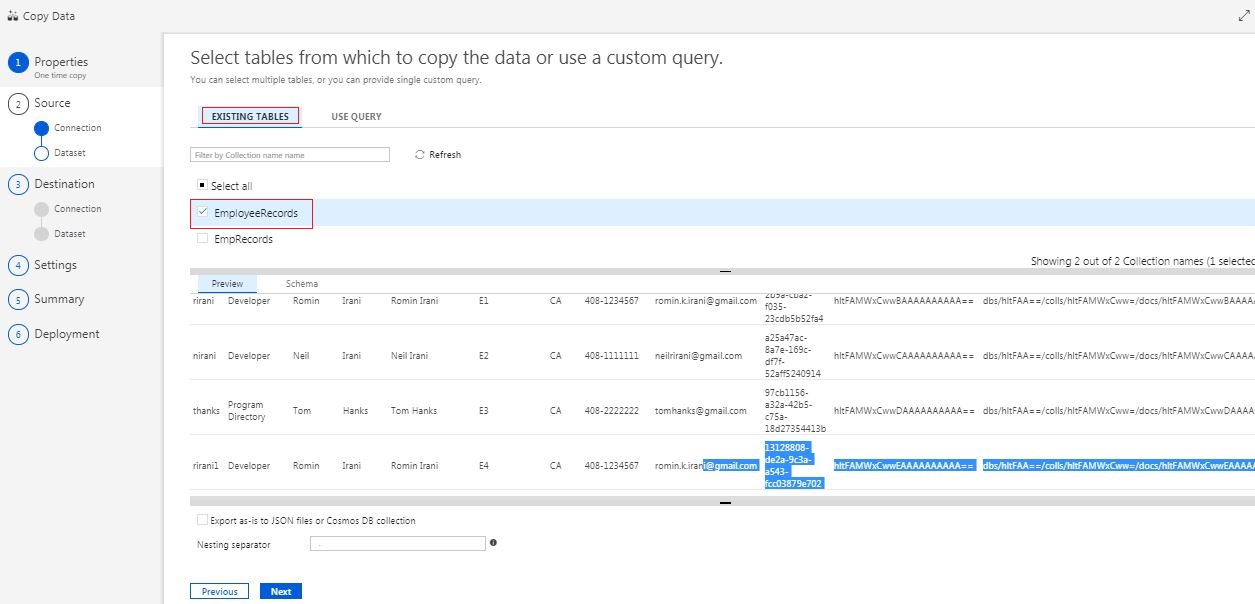
Task: Switch to the USE QUERY tab
Action: (355, 116)
